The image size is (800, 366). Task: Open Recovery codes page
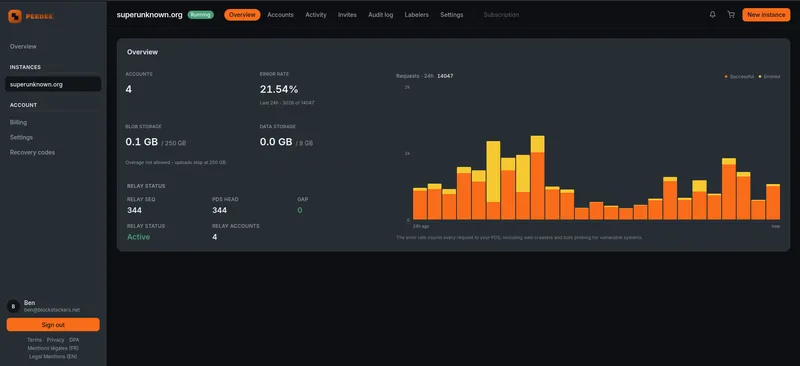pos(32,153)
